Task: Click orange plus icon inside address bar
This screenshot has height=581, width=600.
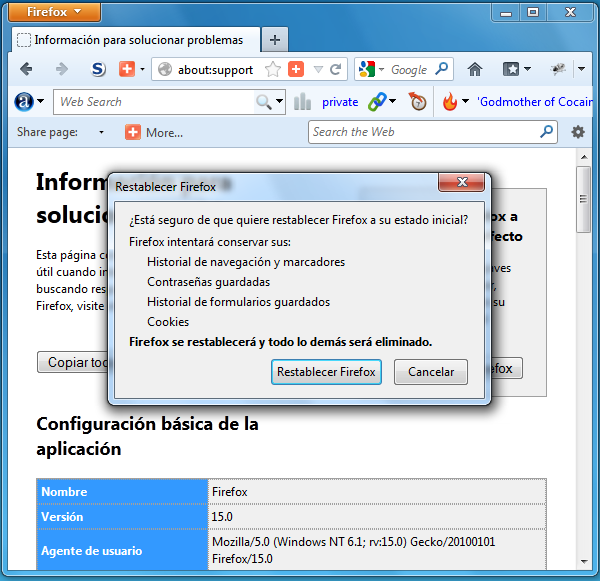Action: 296,69
